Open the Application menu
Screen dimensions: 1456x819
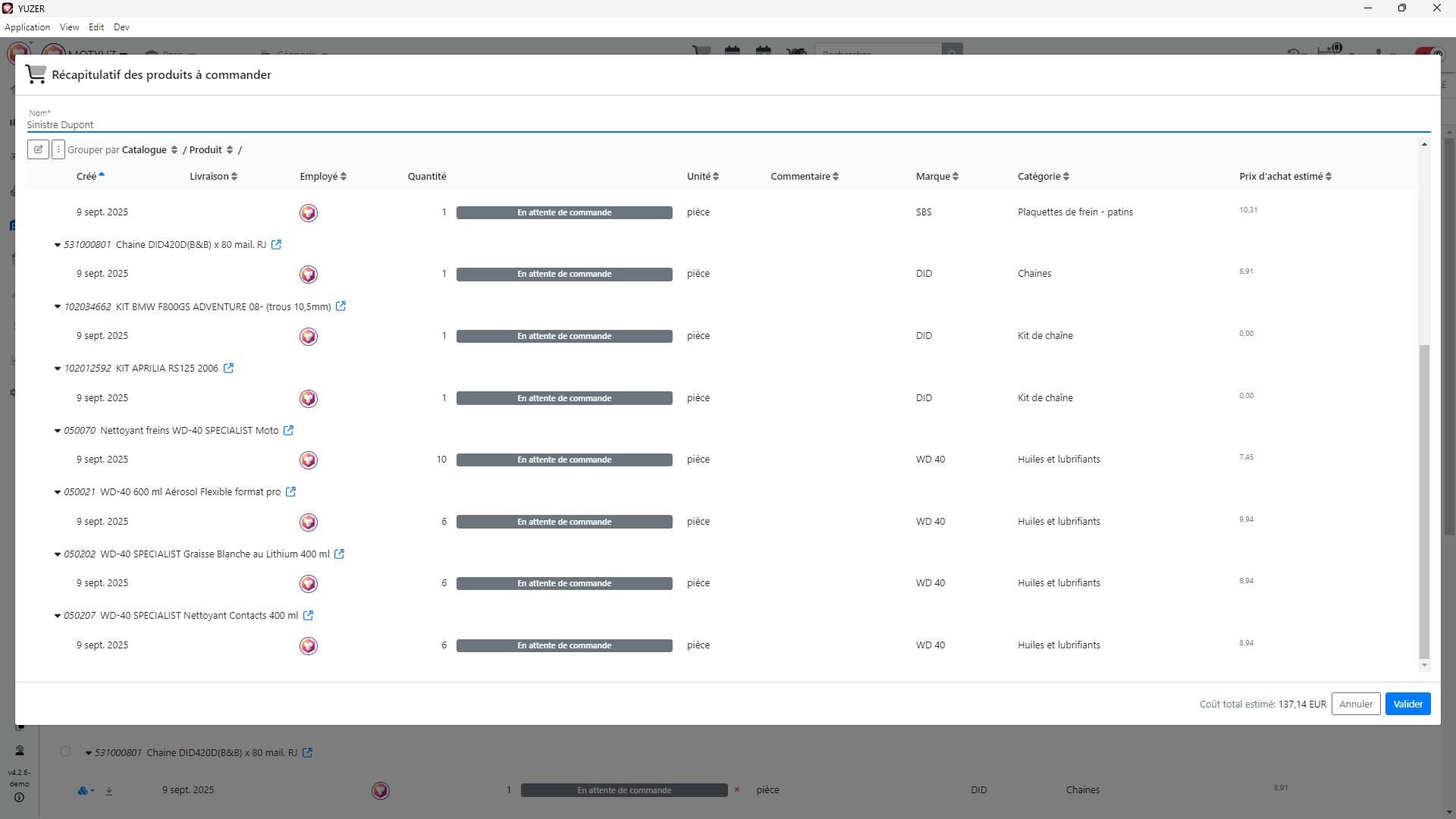[x=27, y=27]
